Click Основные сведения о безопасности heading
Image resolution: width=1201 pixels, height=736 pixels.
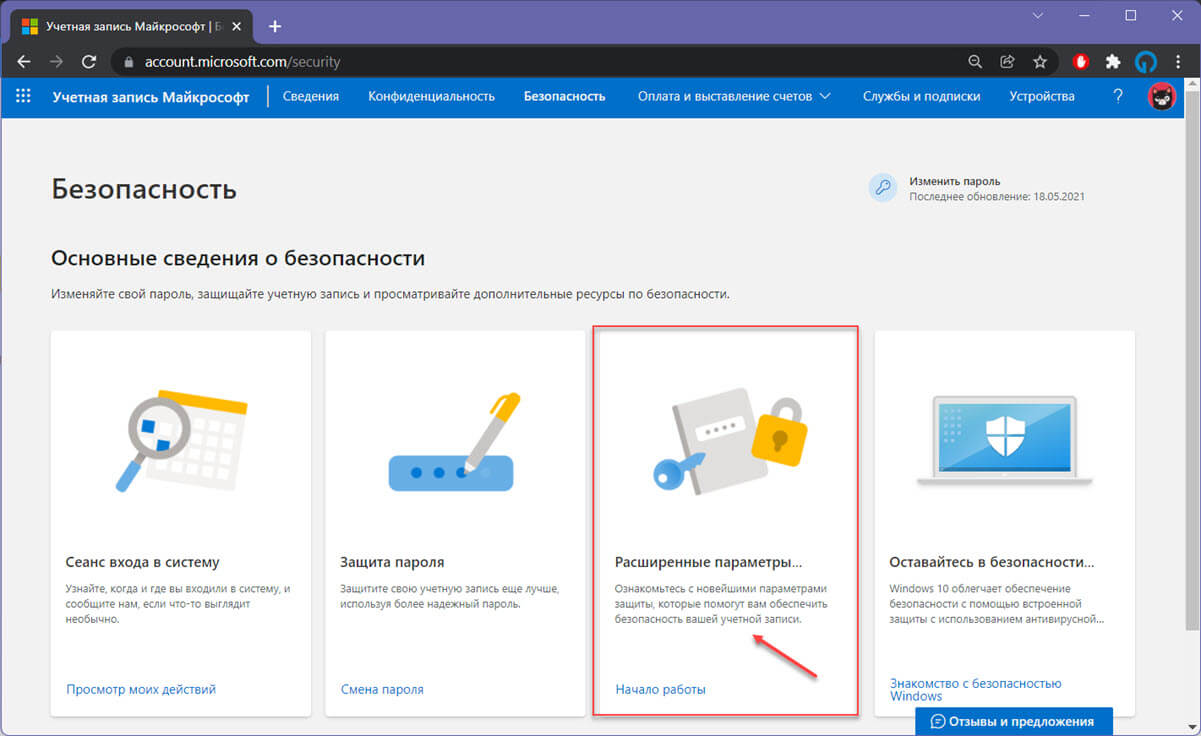point(238,258)
